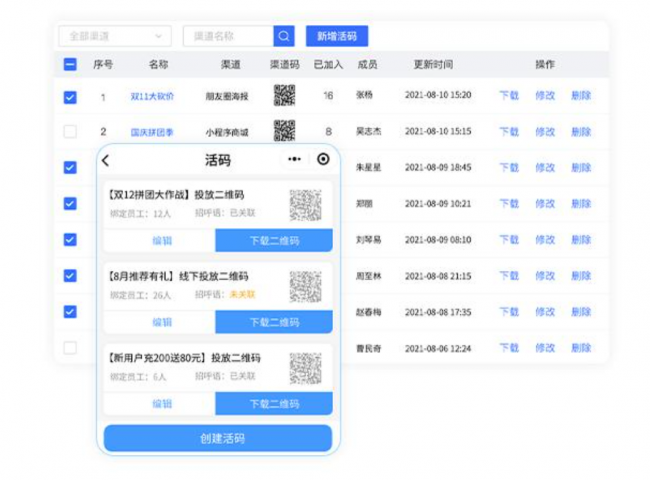Check the checkbox of the 曹民奇 row
650x480 pixels.
point(70,348)
